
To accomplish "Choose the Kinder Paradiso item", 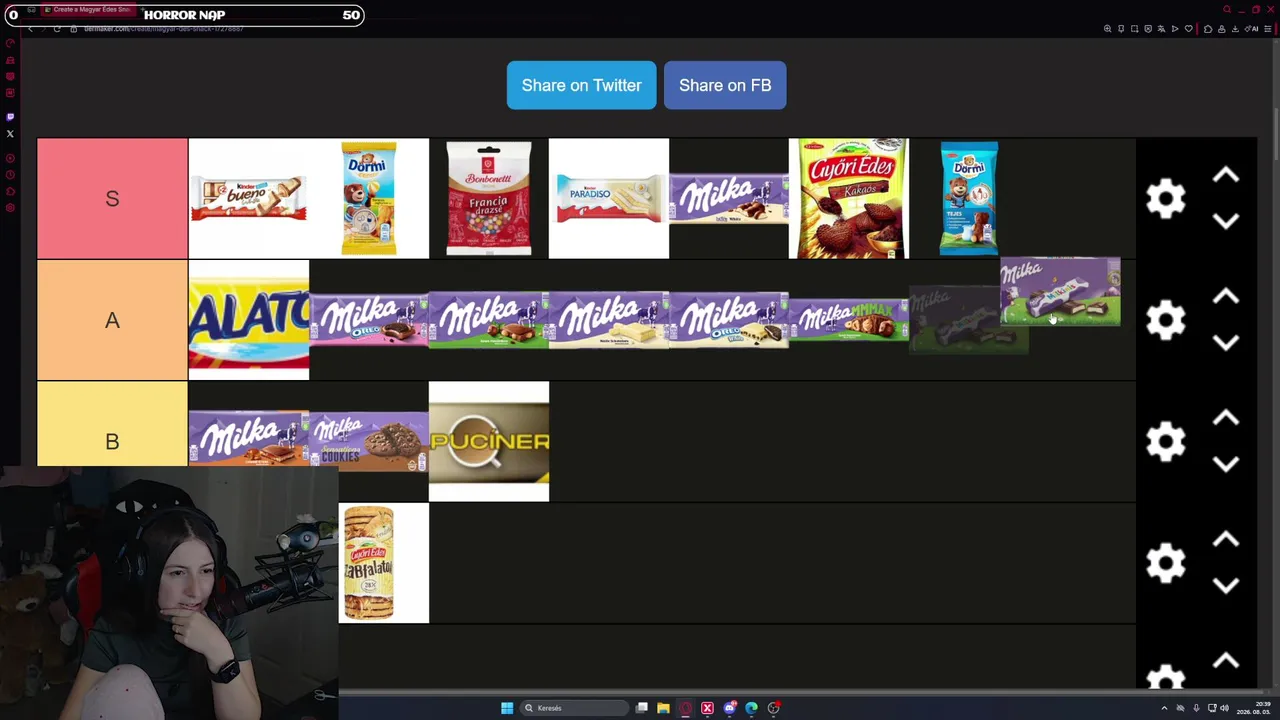I will (x=609, y=198).
